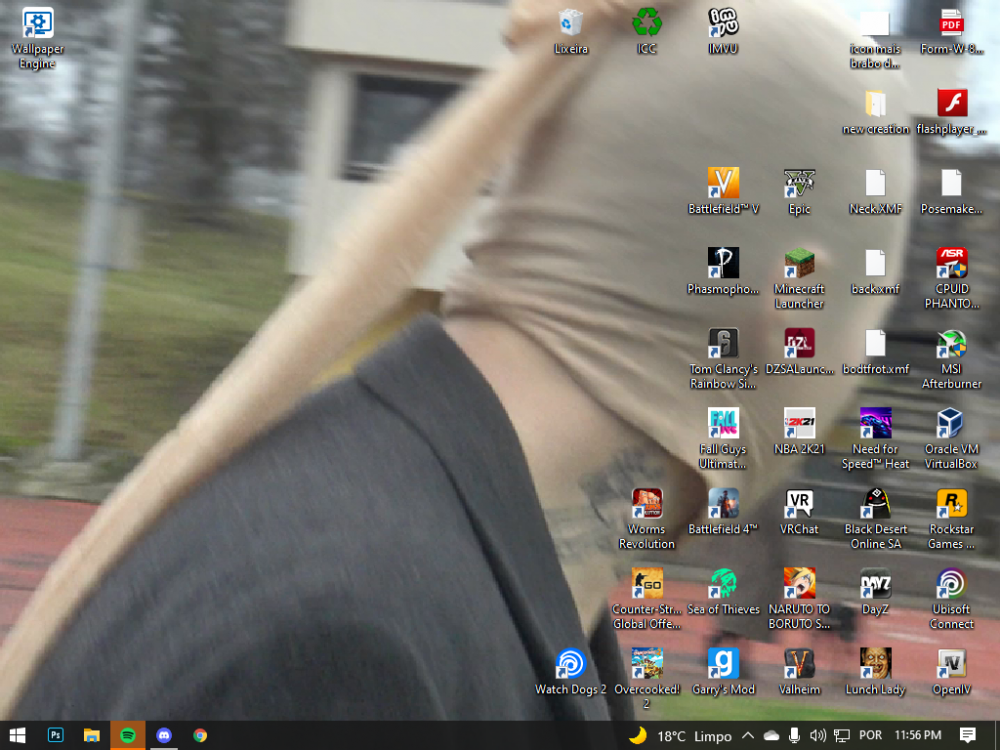Viewport: 1000px width, 750px height.
Task: Select the Lixeira recycle bin
Action: [571, 24]
